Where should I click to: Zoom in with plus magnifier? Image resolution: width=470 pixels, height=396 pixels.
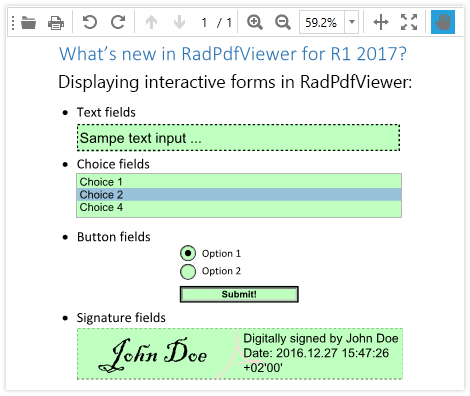point(255,22)
